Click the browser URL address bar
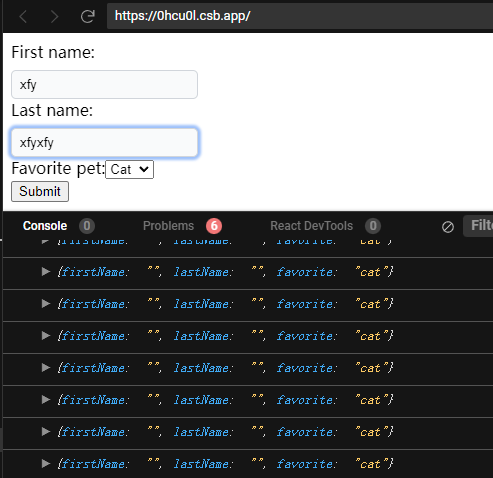 300,16
